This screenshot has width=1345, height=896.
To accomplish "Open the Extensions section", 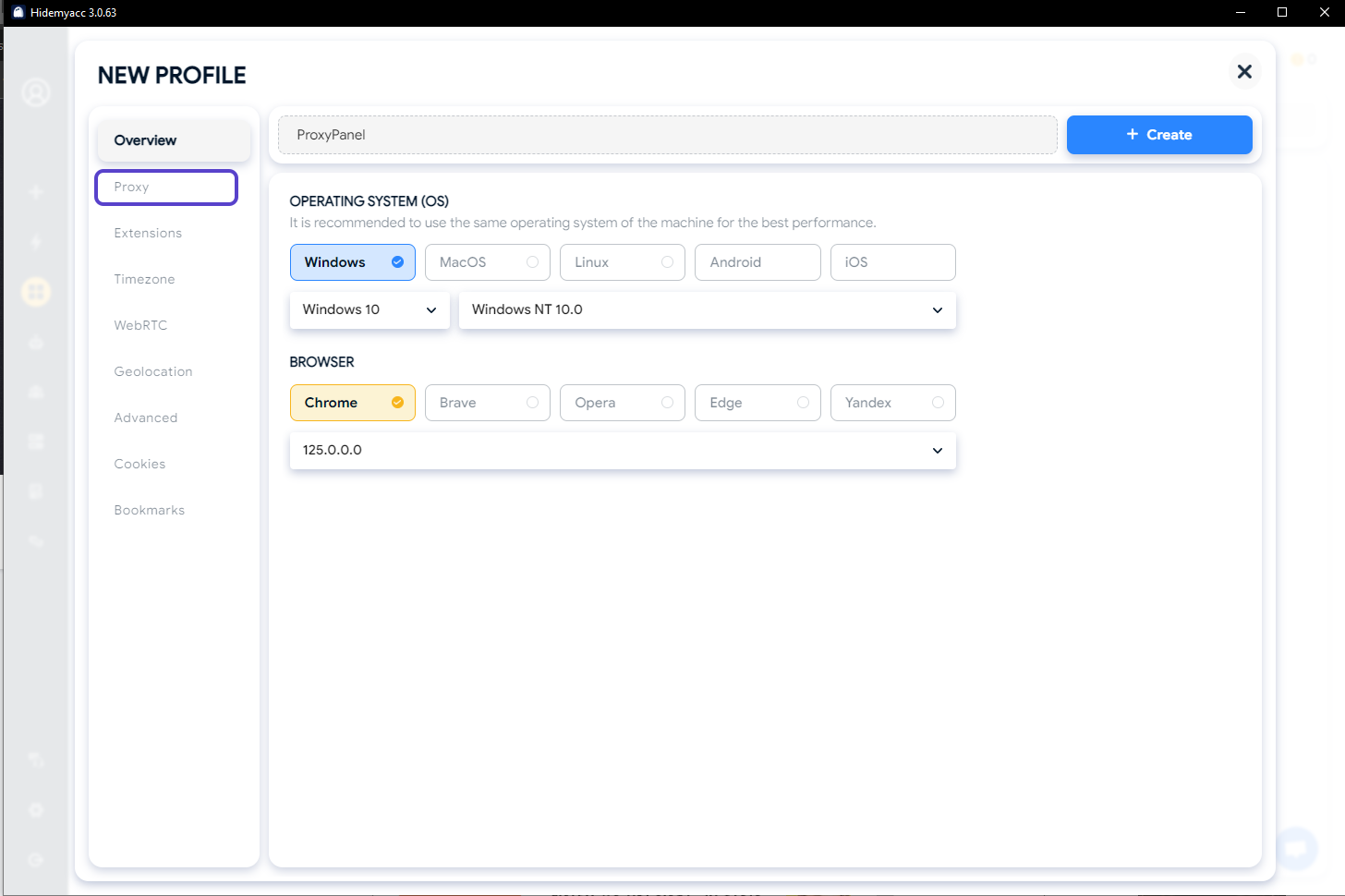I will pos(148,234).
